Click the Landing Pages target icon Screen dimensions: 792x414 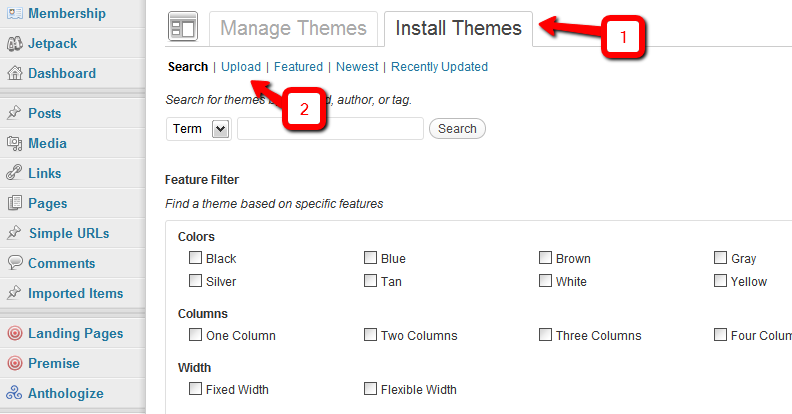(x=15, y=333)
